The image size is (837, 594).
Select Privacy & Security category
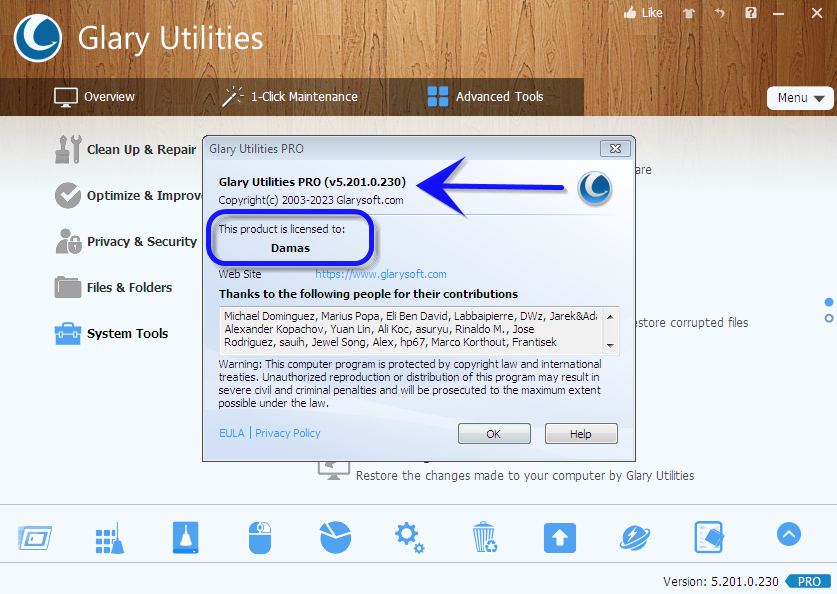coord(126,241)
